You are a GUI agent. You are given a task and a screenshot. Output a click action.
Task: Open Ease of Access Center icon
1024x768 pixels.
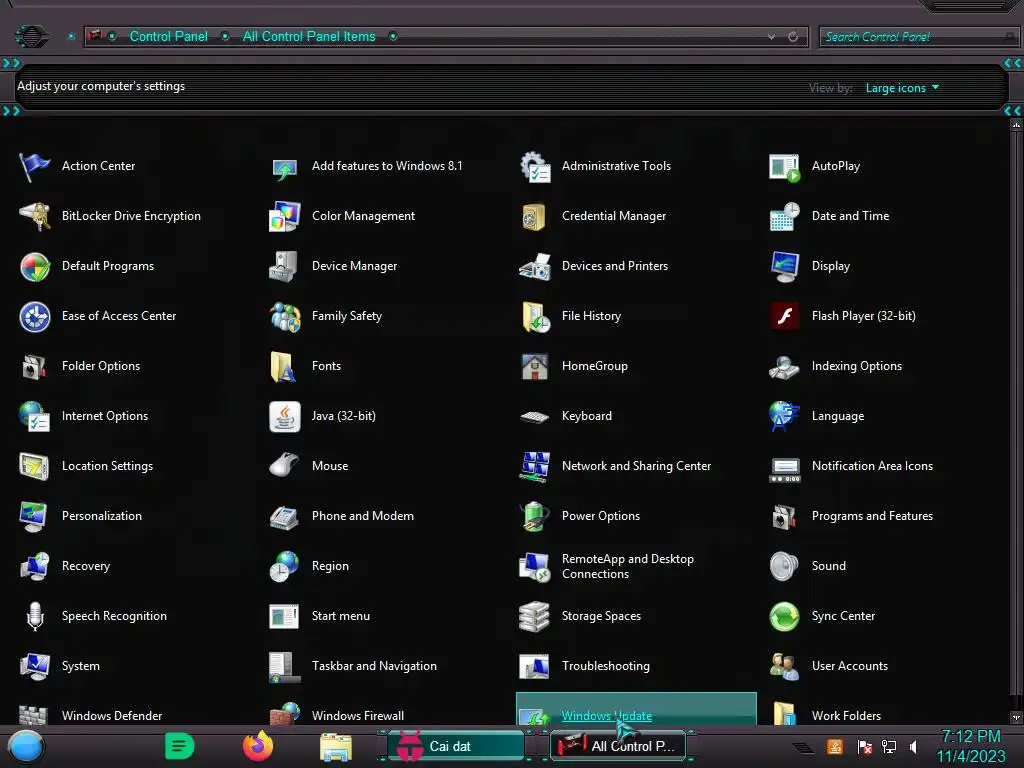click(35, 317)
